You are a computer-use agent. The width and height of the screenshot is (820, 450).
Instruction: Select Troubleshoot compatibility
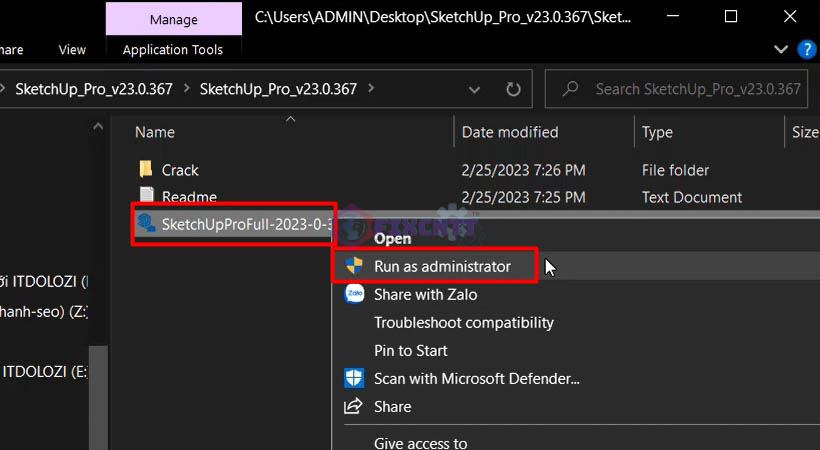click(463, 322)
